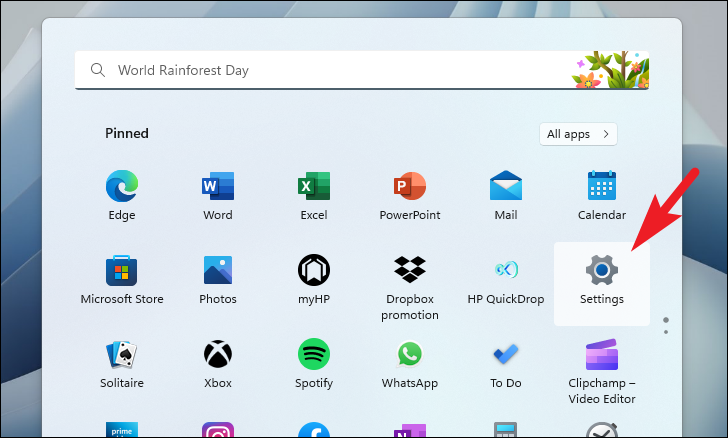
Task: Launch Clipchamp – Video Editor
Action: click(602, 372)
